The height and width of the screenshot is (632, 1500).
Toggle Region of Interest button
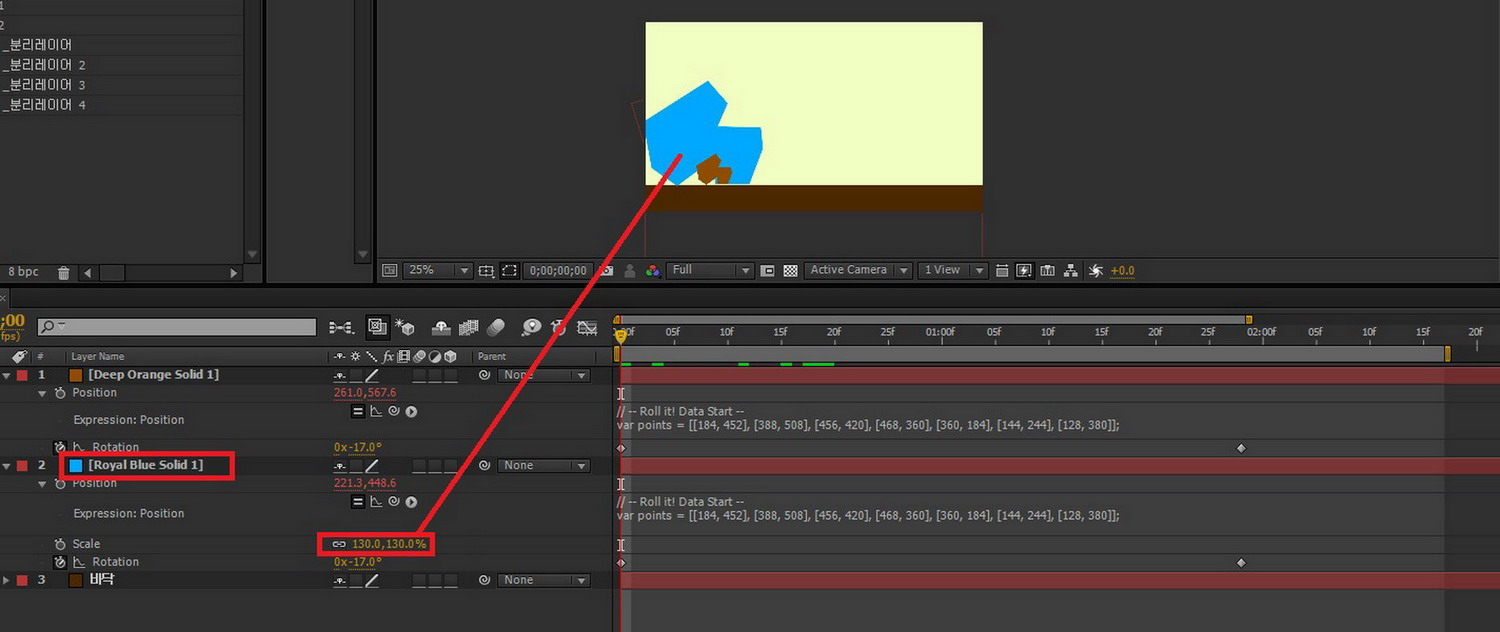click(767, 270)
